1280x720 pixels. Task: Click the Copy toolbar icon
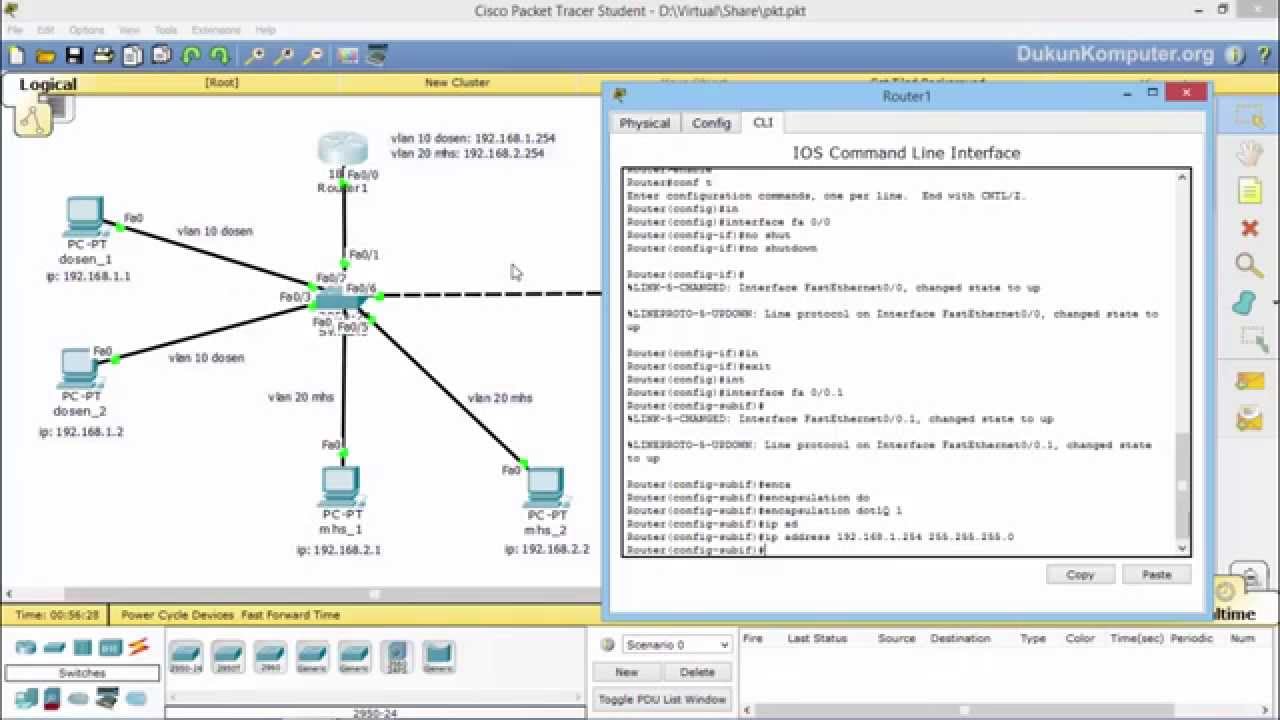tap(133, 56)
